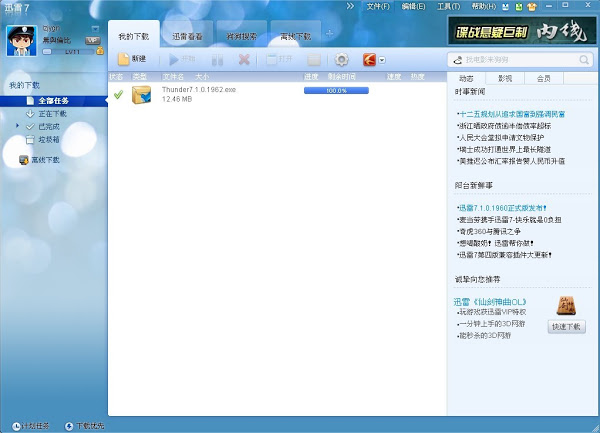Click the open folder icon beside 打开
The width and height of the screenshot is (600, 433).
click(314, 60)
